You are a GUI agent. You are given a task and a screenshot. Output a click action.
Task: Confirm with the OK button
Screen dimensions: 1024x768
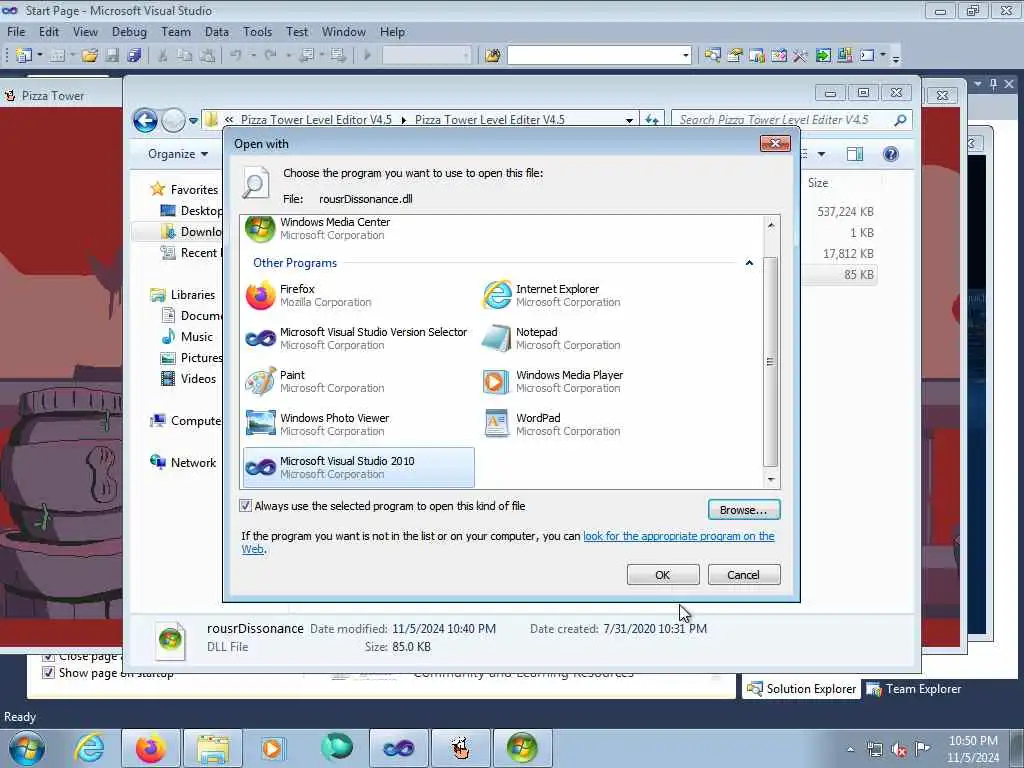[663, 575]
